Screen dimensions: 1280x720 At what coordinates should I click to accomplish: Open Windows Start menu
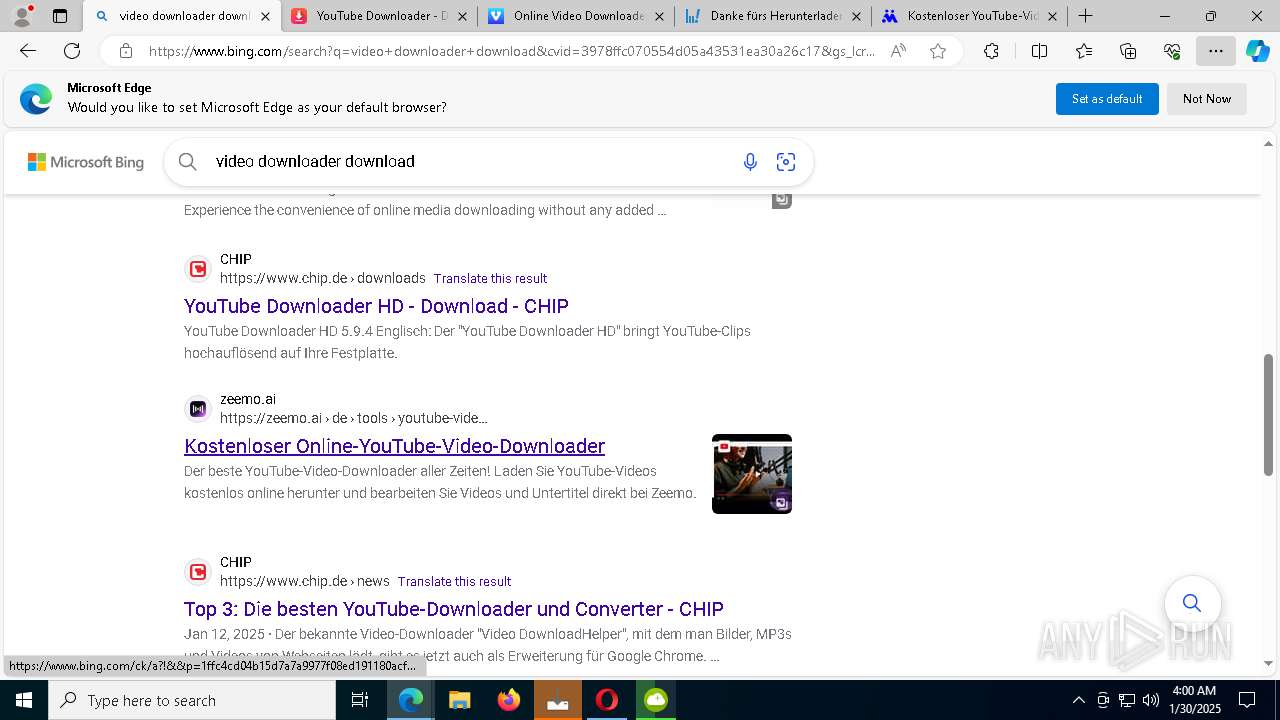click(24, 700)
